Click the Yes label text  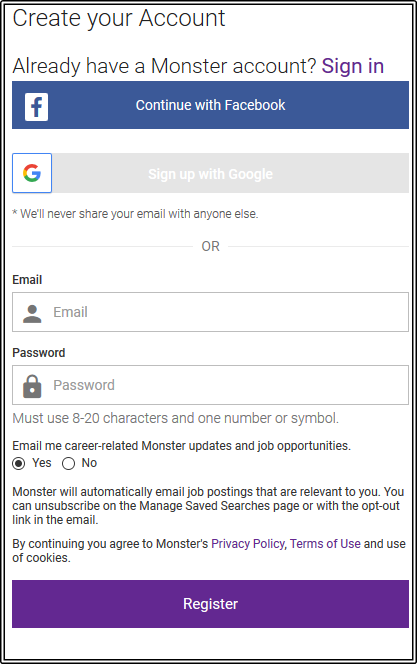tap(41, 463)
